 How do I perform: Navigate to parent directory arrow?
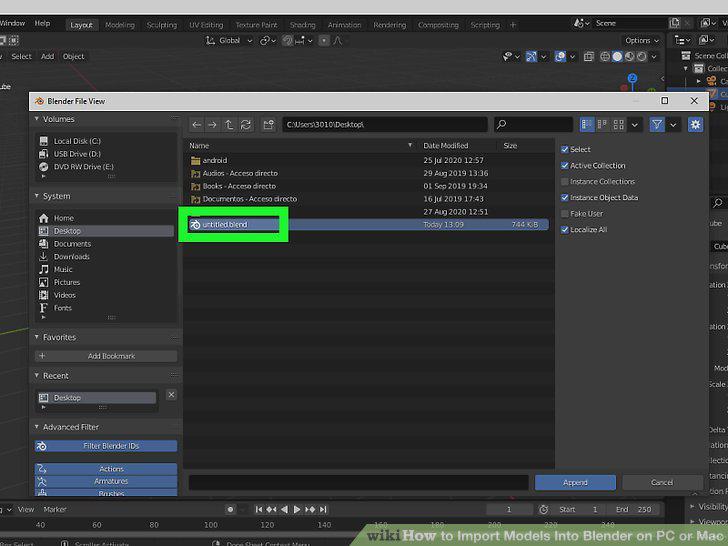[x=229, y=124]
